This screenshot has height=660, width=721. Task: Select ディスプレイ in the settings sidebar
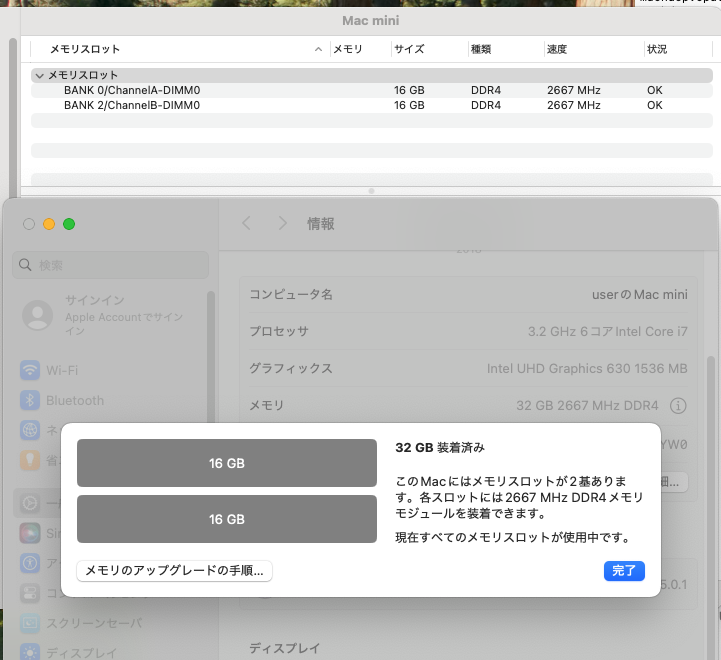tap(81, 653)
